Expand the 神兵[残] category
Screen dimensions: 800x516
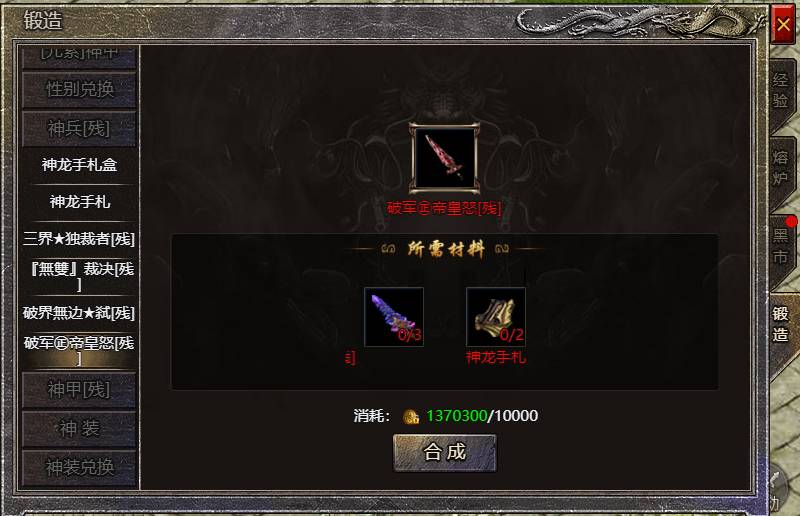pyautogui.click(x=79, y=129)
